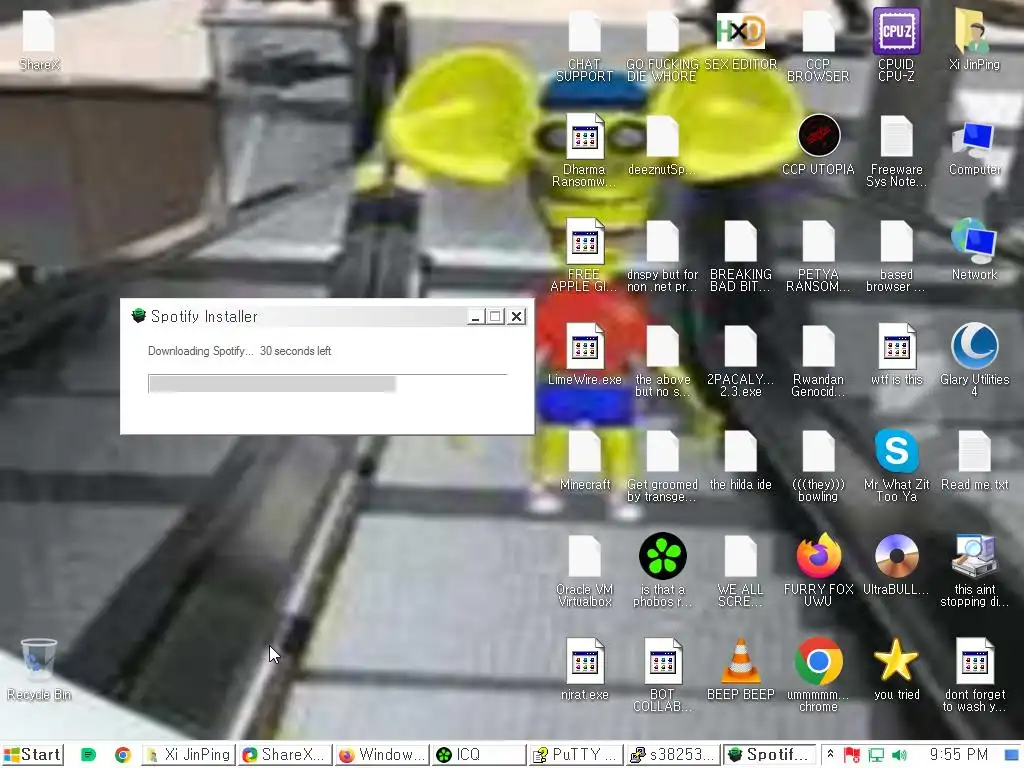This screenshot has height=768, width=1024.
Task: Click the green quick-launch icon beside Start
Action: pos(88,755)
